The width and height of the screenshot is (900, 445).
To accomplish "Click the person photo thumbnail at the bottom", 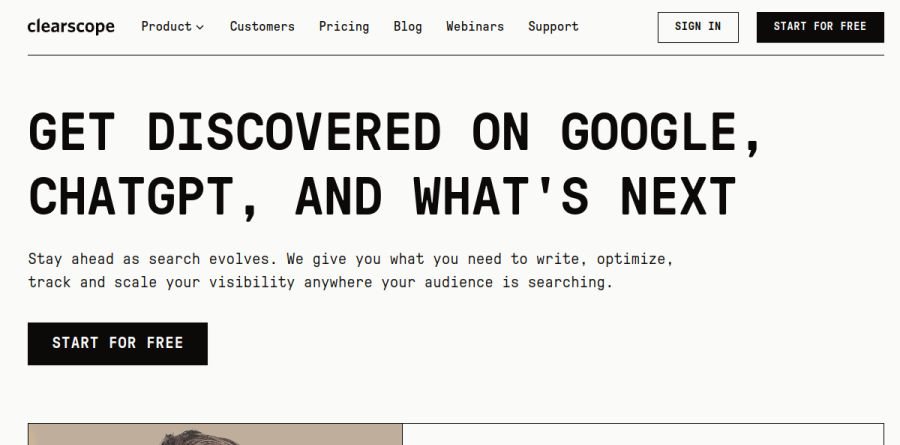I will [215, 435].
